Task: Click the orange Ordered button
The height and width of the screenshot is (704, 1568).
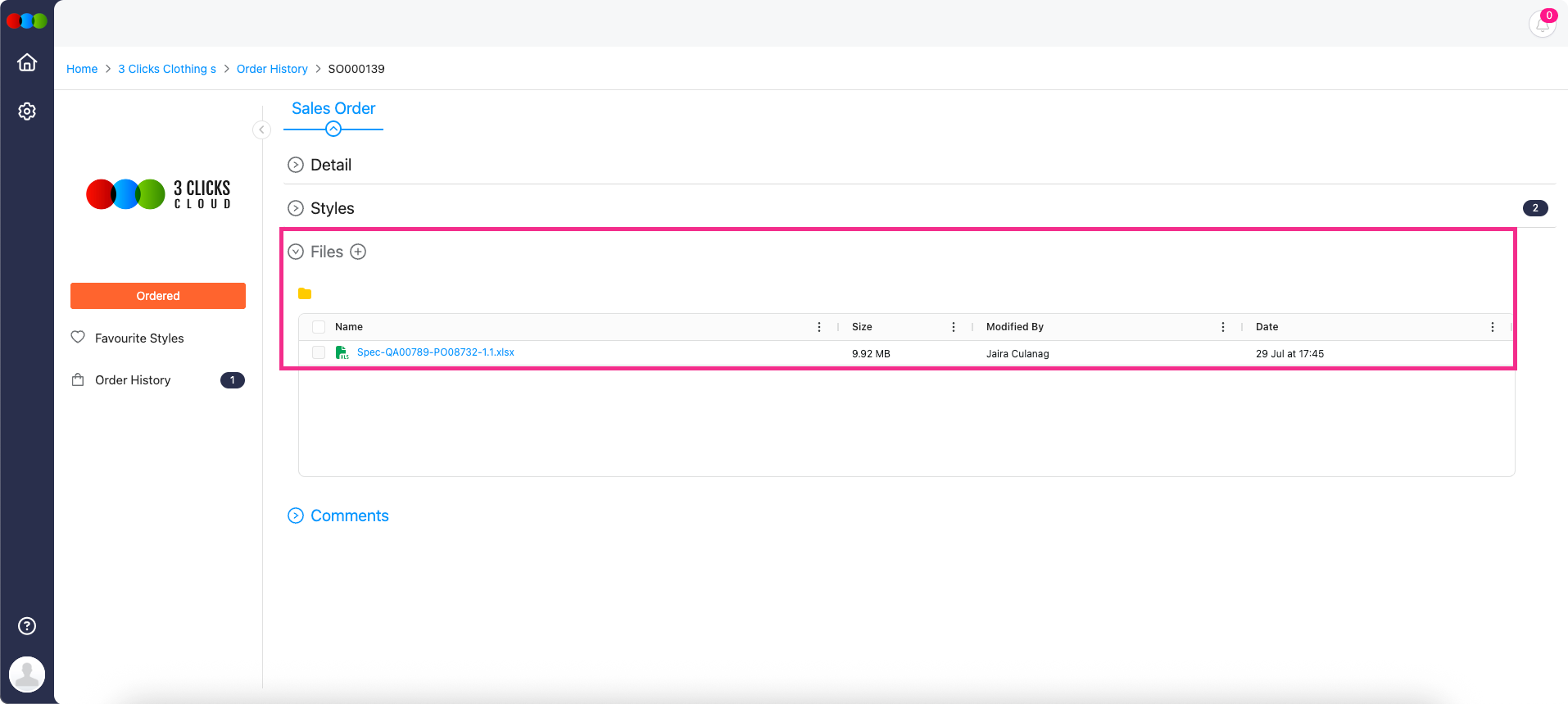Action: coord(158,296)
